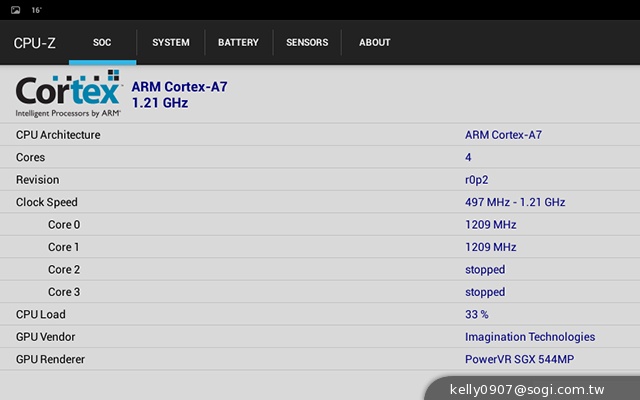The image size is (640, 400).
Task: Tap the 16° temperature status indicator
Action: click(x=36, y=9)
